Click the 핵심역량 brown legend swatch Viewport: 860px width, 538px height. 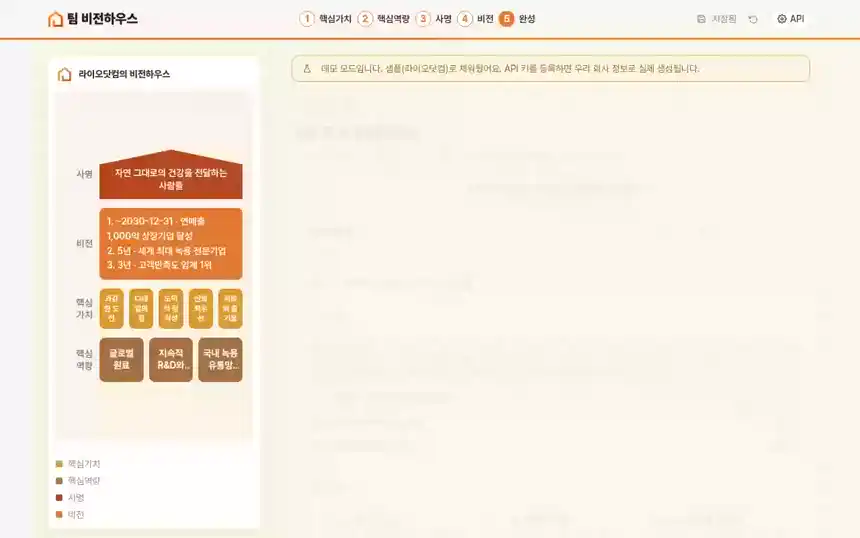59,481
